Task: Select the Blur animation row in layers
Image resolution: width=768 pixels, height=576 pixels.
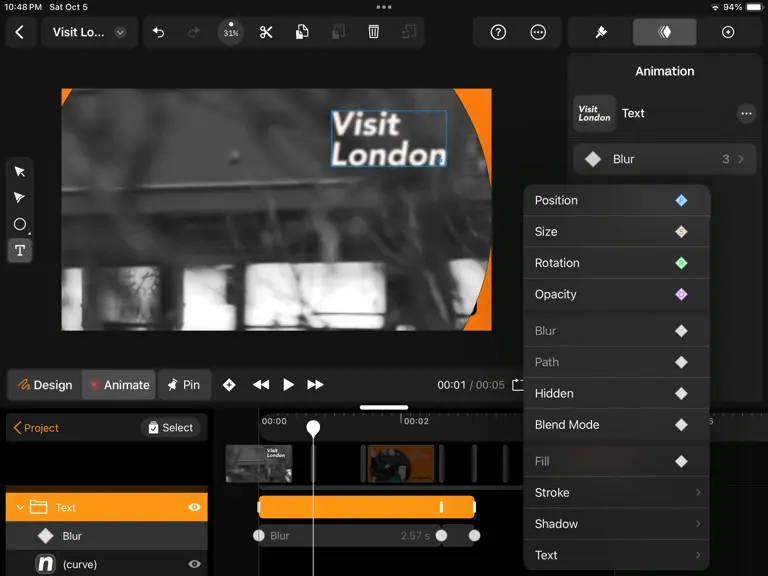Action: [x=107, y=536]
